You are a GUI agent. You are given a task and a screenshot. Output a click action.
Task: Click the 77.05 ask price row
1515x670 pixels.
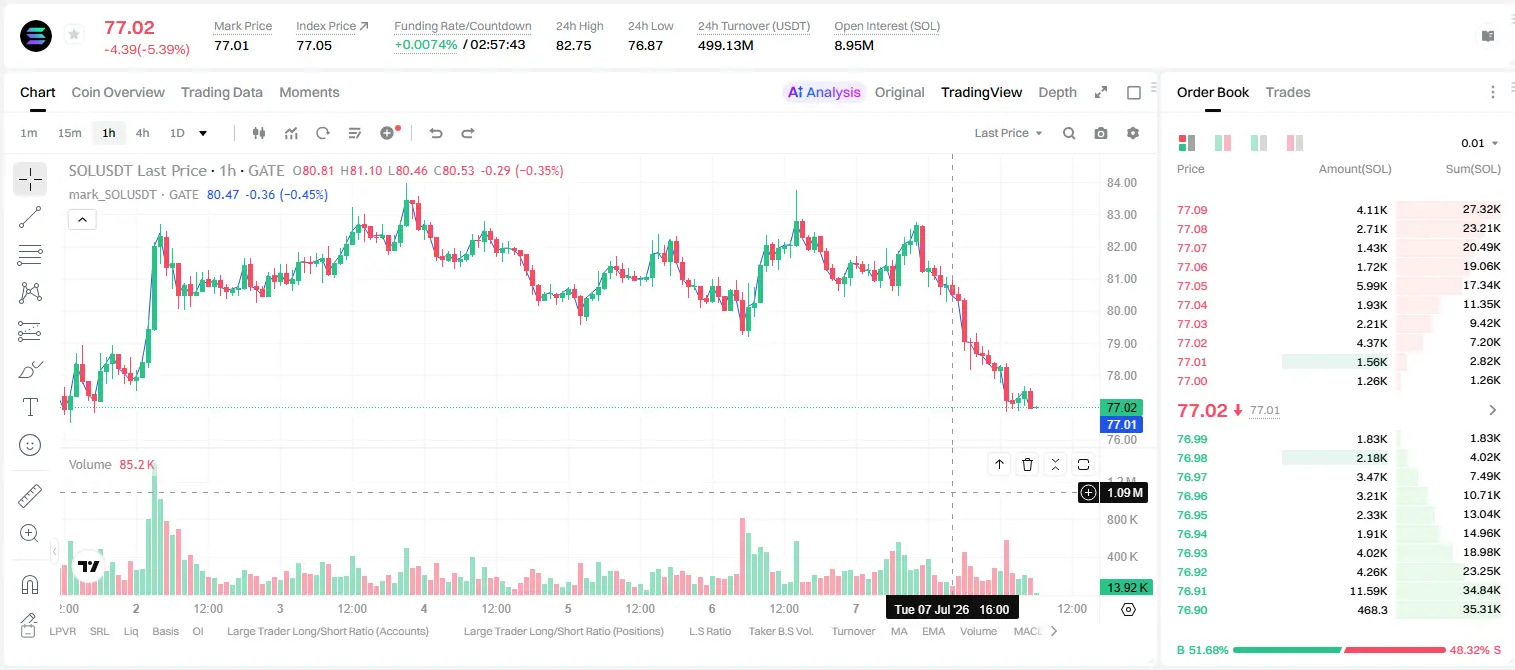click(x=1339, y=286)
